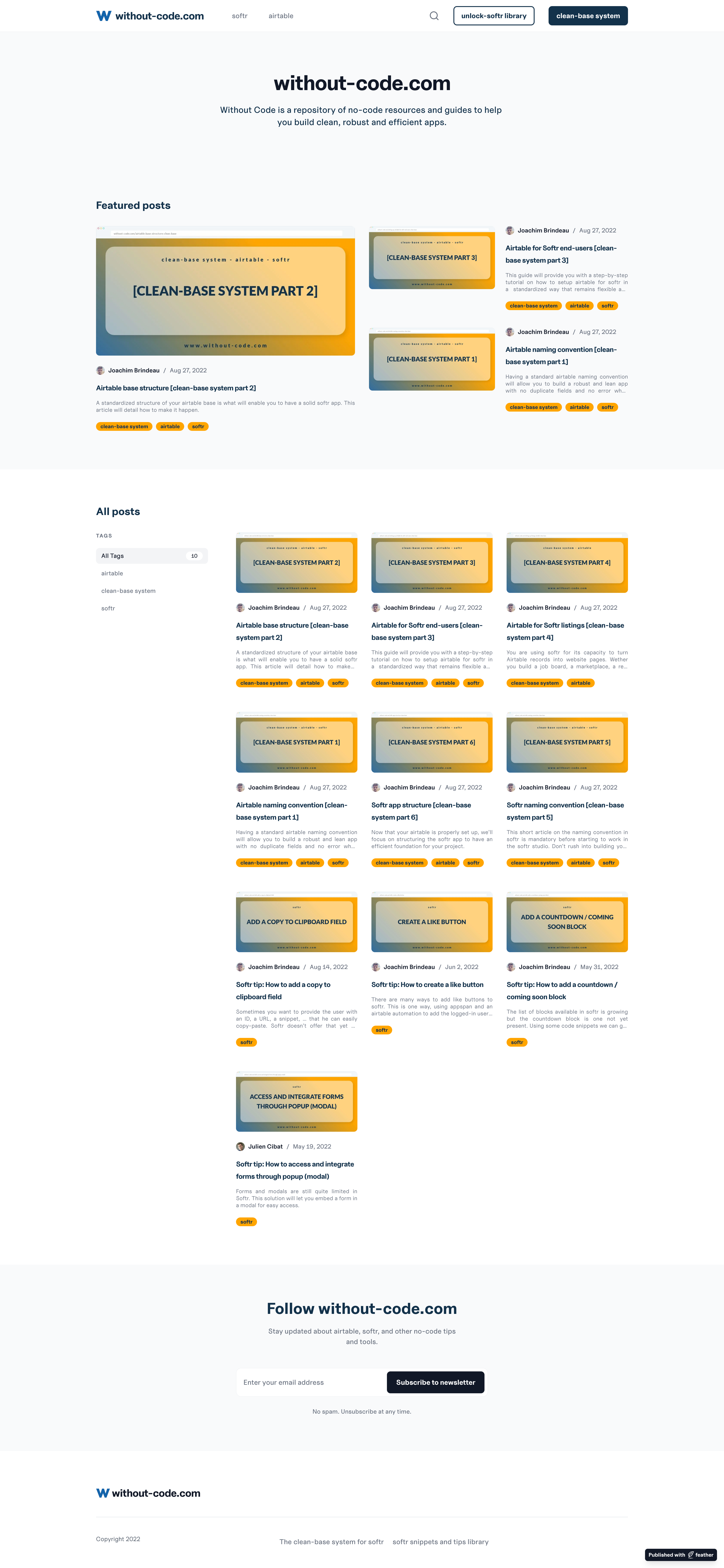Image resolution: width=724 pixels, height=1568 pixels.
Task: Click airtable tag under Softr app structure post
Action: click(x=445, y=863)
